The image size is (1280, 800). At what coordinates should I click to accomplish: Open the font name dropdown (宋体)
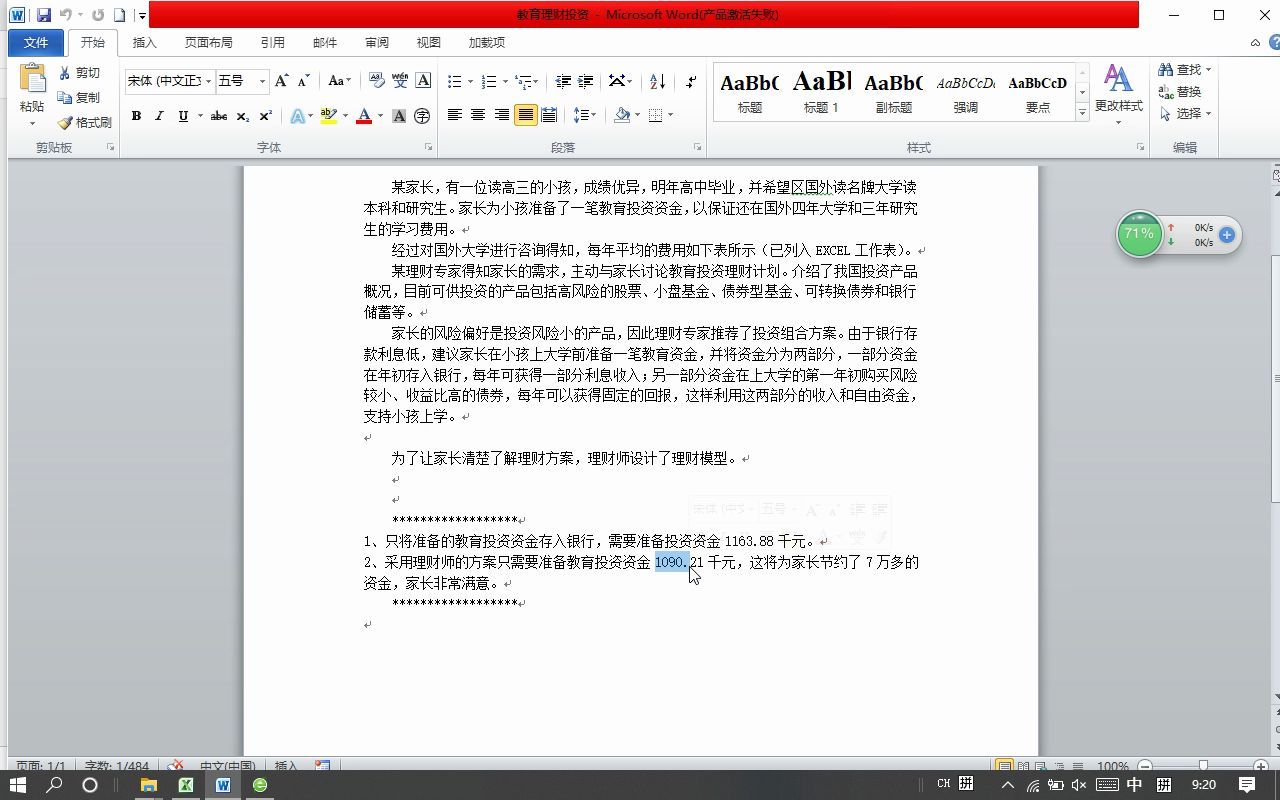tap(208, 81)
